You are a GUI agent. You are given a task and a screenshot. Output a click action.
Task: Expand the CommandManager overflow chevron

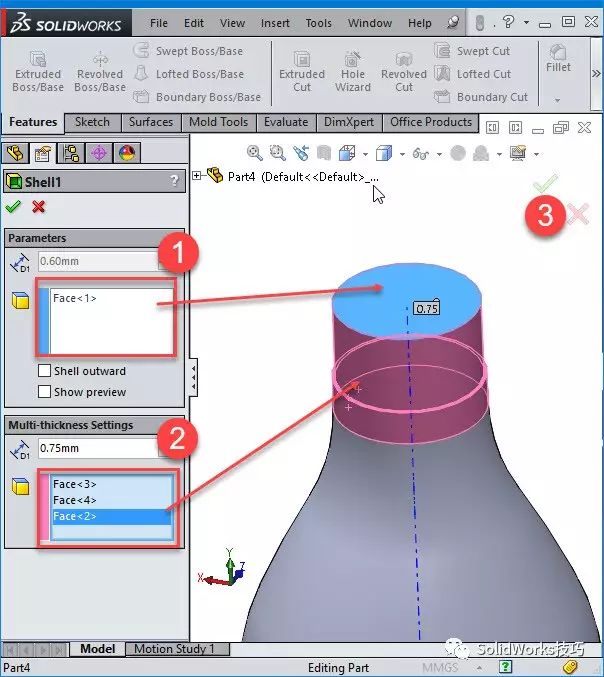point(596,73)
